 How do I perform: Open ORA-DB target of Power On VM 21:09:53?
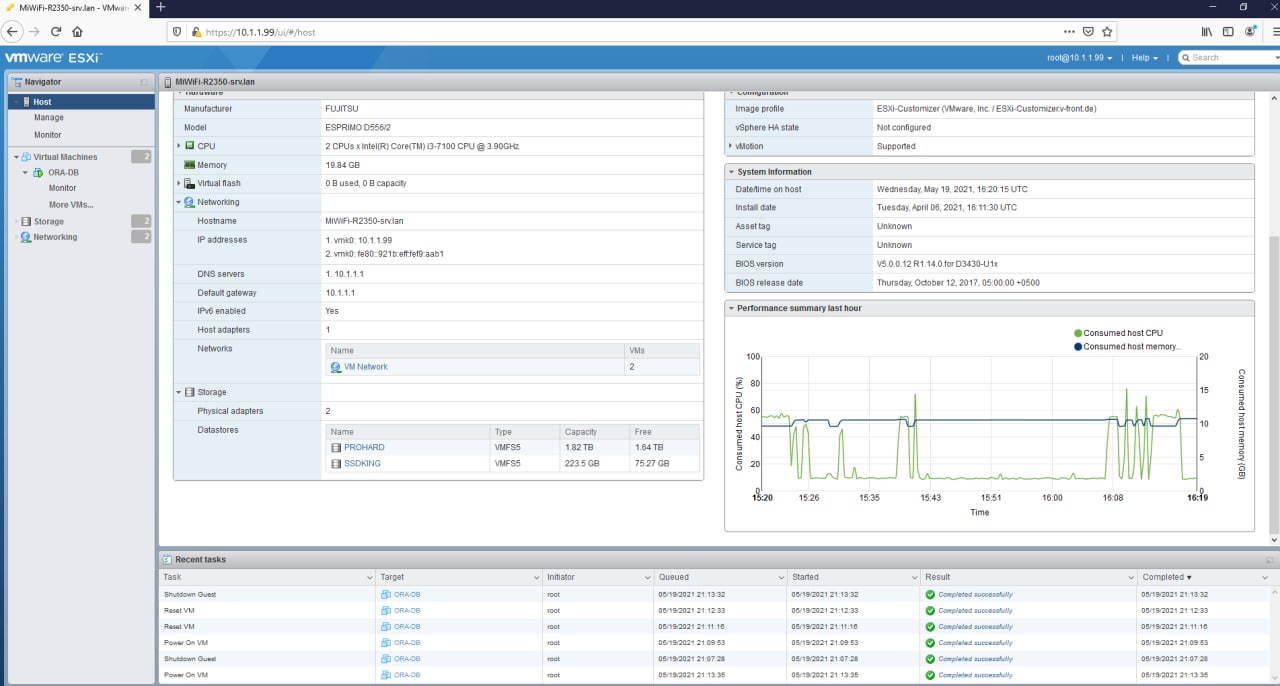pos(407,643)
